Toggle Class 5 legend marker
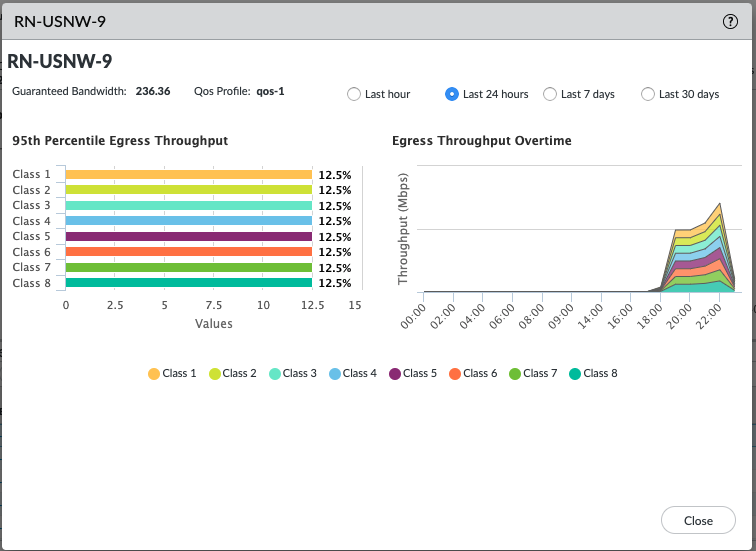The height and width of the screenshot is (551, 756). pos(394,374)
